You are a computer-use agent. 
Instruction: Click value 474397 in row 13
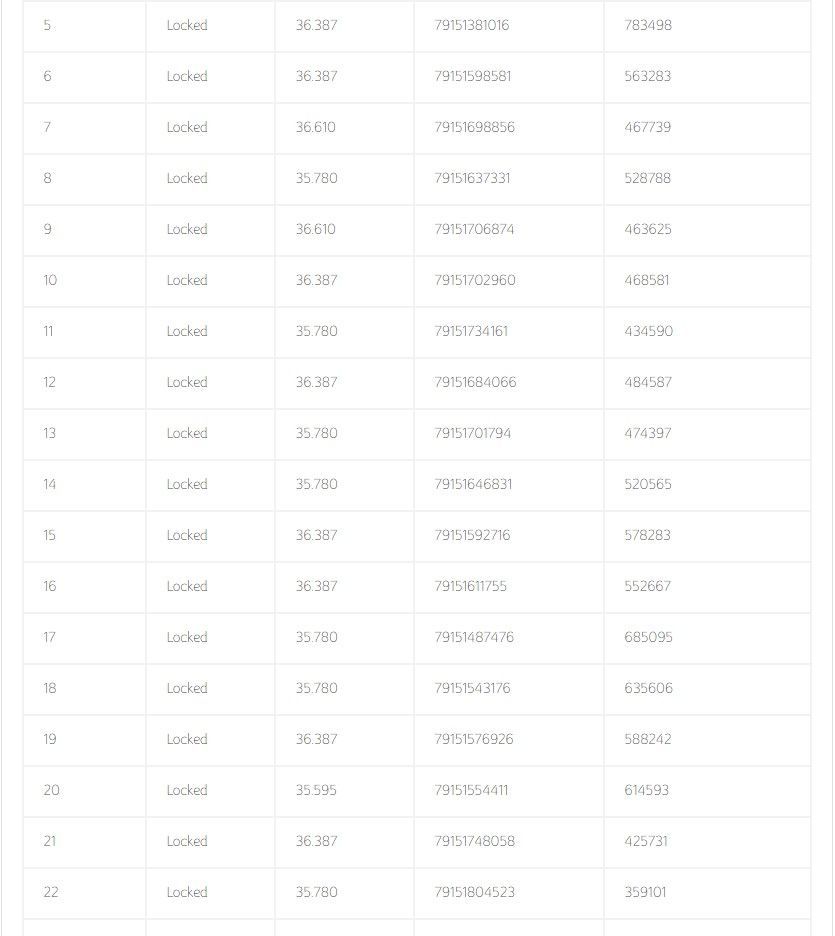(647, 434)
